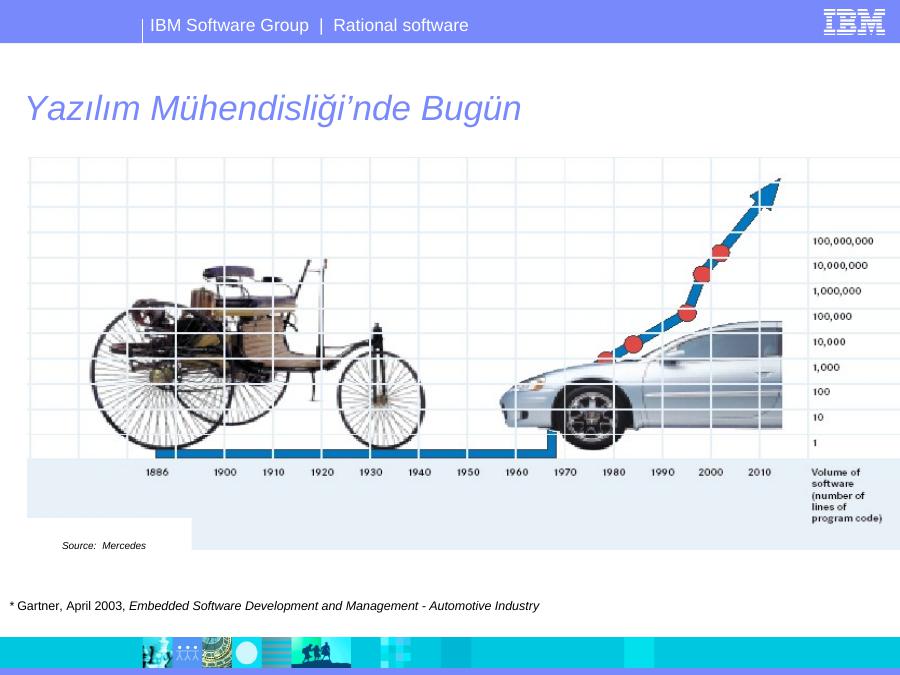The height and width of the screenshot is (675, 900).
Task: Select the lowest red data point near the car hood
Action: pos(604,357)
